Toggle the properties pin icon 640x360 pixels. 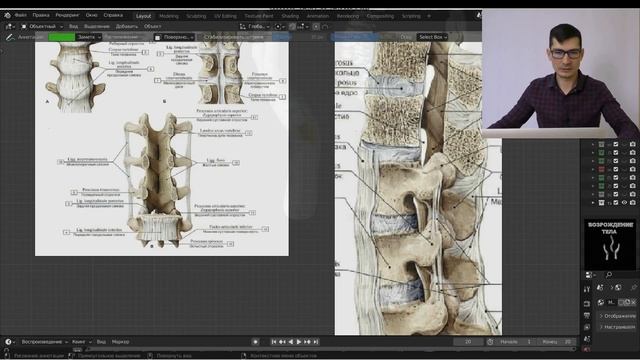[x=633, y=288]
